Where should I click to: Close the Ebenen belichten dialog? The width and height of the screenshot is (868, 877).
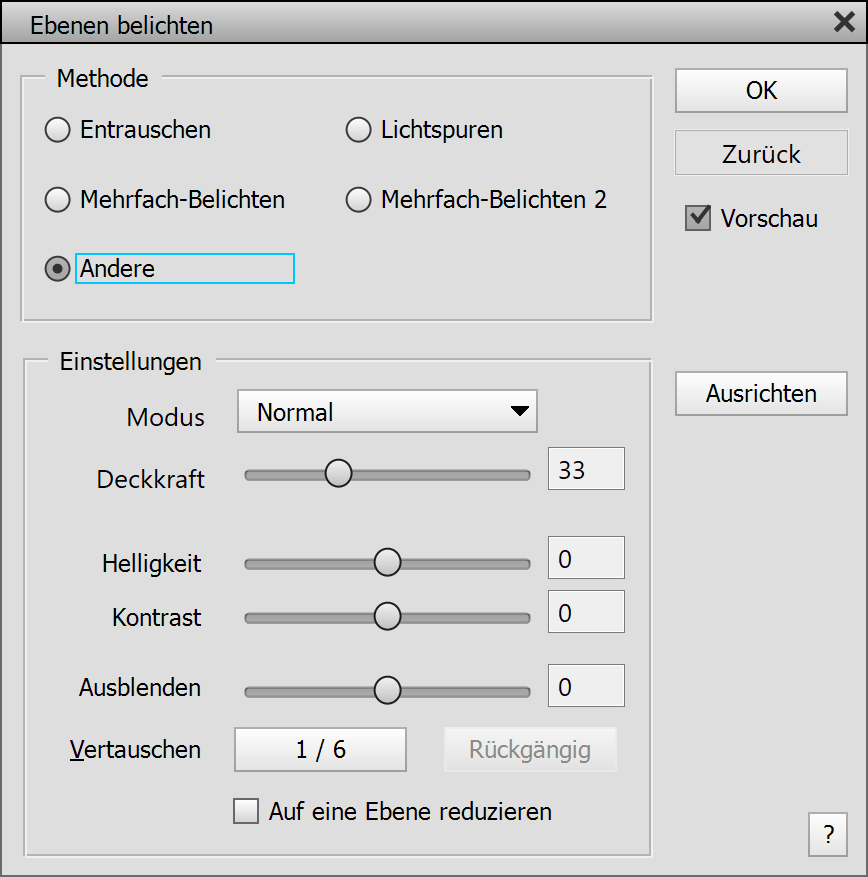coord(843,23)
